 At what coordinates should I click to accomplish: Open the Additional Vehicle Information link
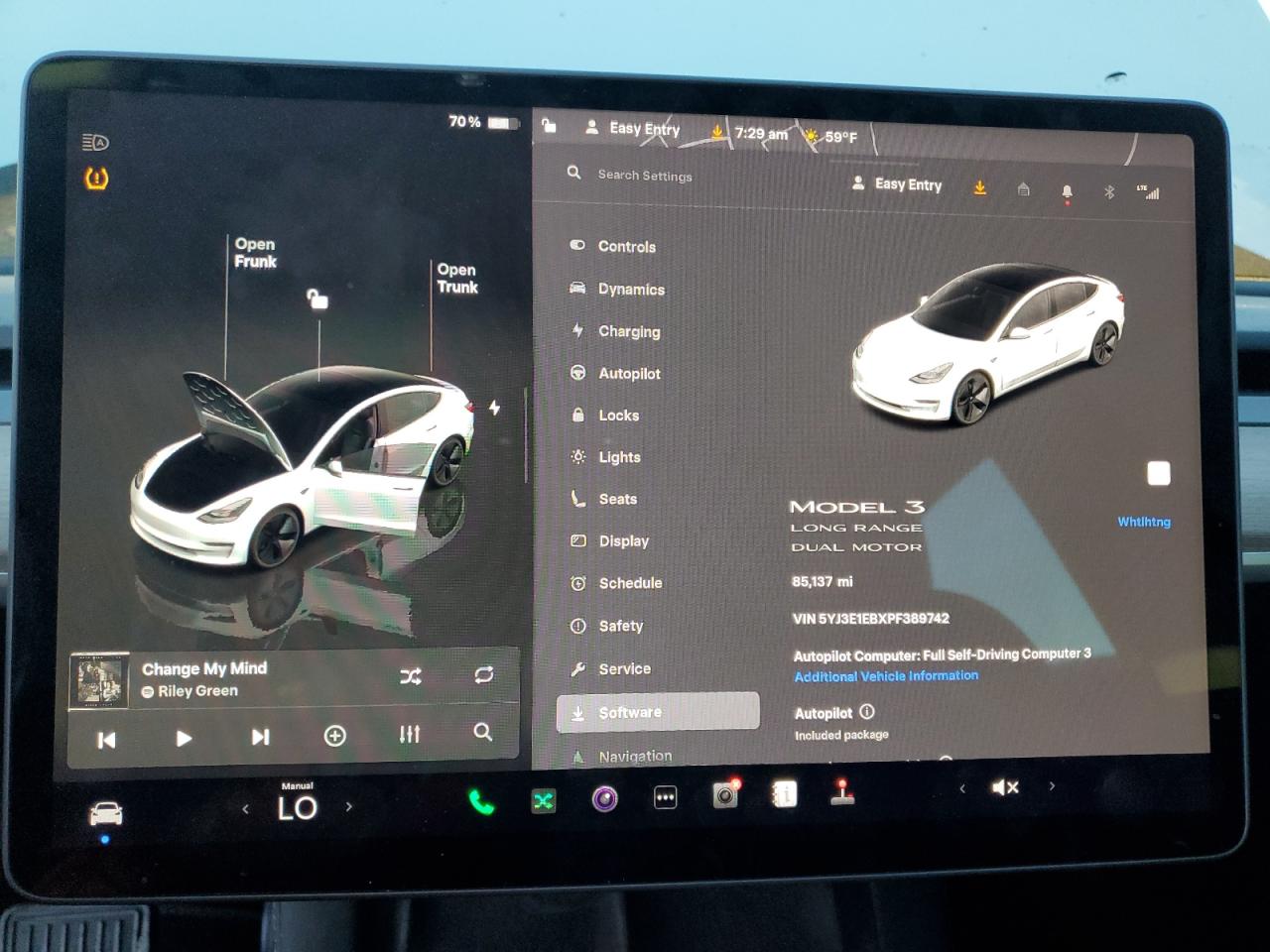[886, 675]
